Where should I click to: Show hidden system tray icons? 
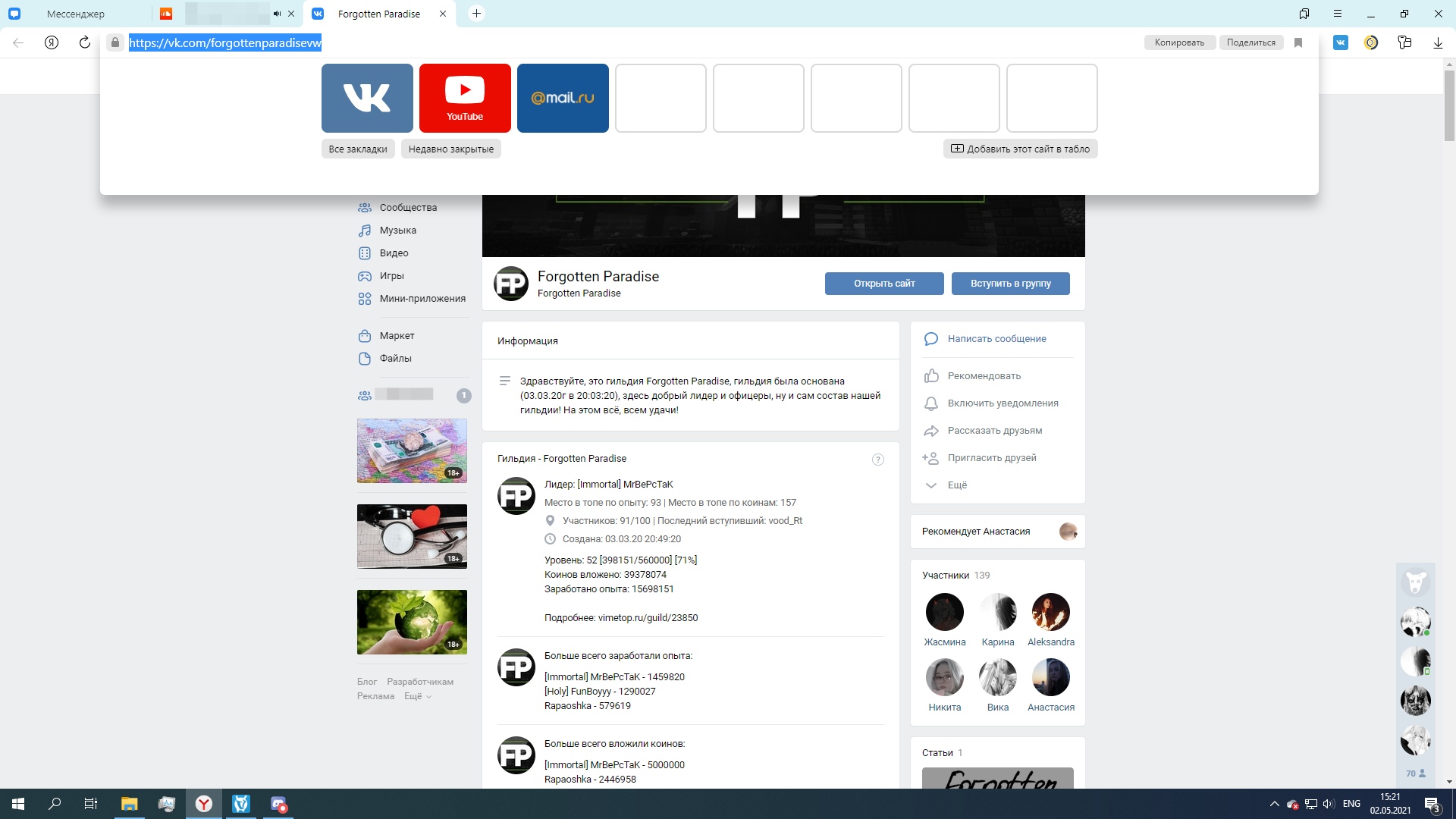coord(1274,804)
